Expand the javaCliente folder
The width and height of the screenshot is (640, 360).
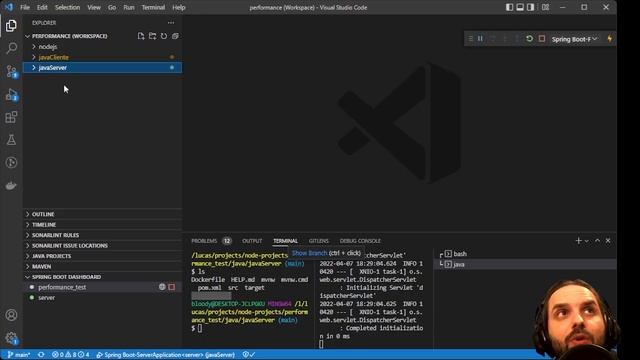[x=34, y=57]
